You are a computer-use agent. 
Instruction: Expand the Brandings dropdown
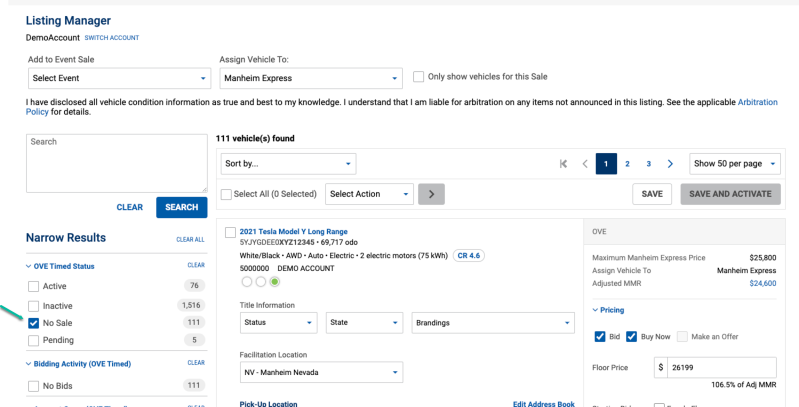coord(494,323)
